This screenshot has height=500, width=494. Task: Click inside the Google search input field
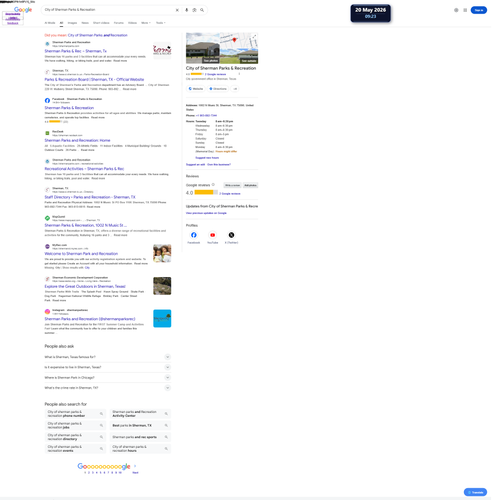click(109, 10)
